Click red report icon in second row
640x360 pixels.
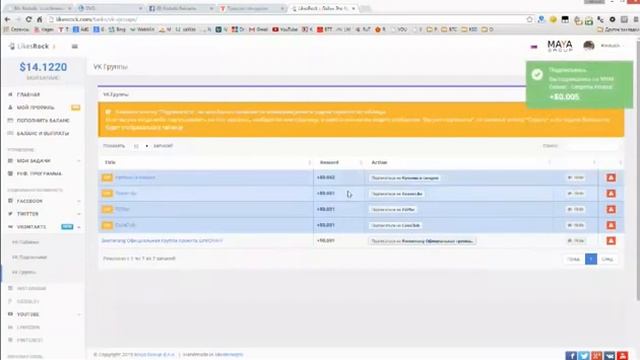click(x=611, y=193)
